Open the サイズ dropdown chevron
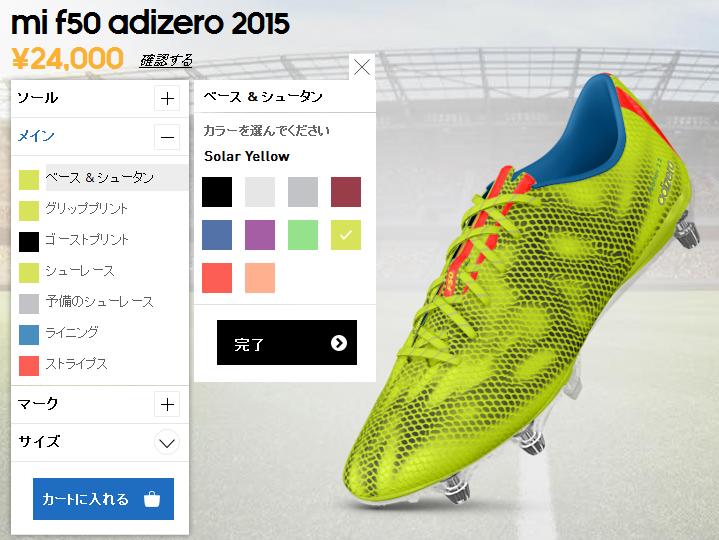Image resolution: width=719 pixels, height=540 pixels. [167, 443]
